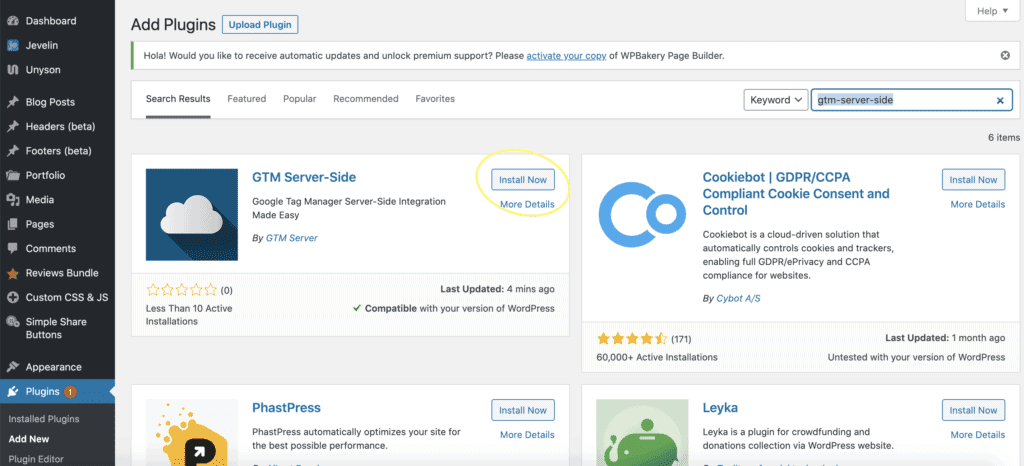1024x466 pixels.
Task: Click the Custom CSS & JS plus icon
Action: tap(12, 297)
